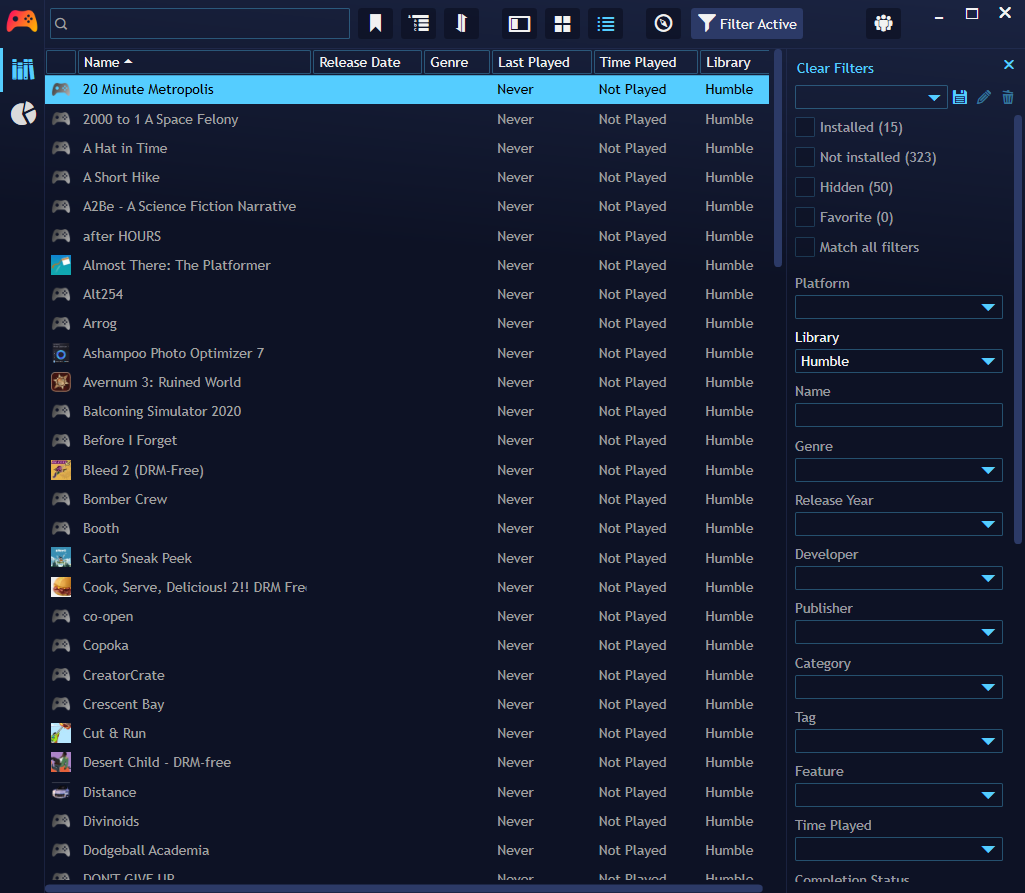Image resolution: width=1025 pixels, height=893 pixels.
Task: Expand the Feature filter dropdown
Action: [x=898, y=795]
